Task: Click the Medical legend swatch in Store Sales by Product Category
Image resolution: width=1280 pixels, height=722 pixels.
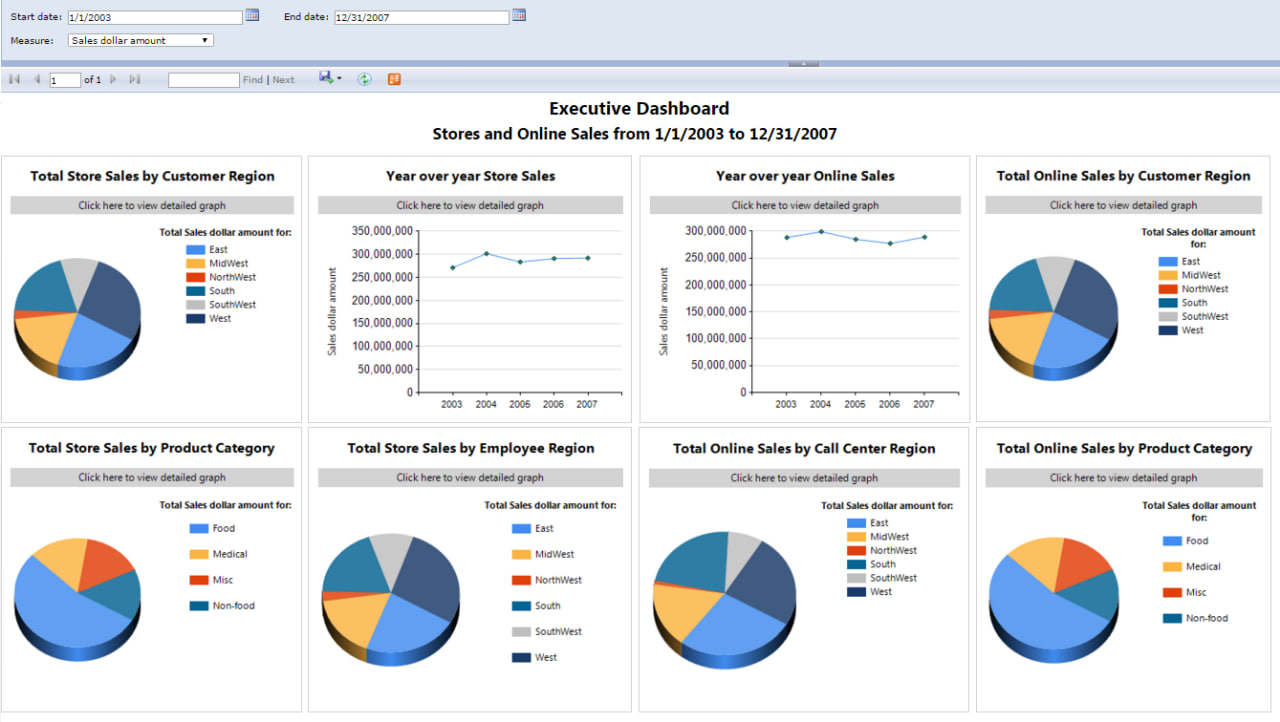Action: pos(199,554)
